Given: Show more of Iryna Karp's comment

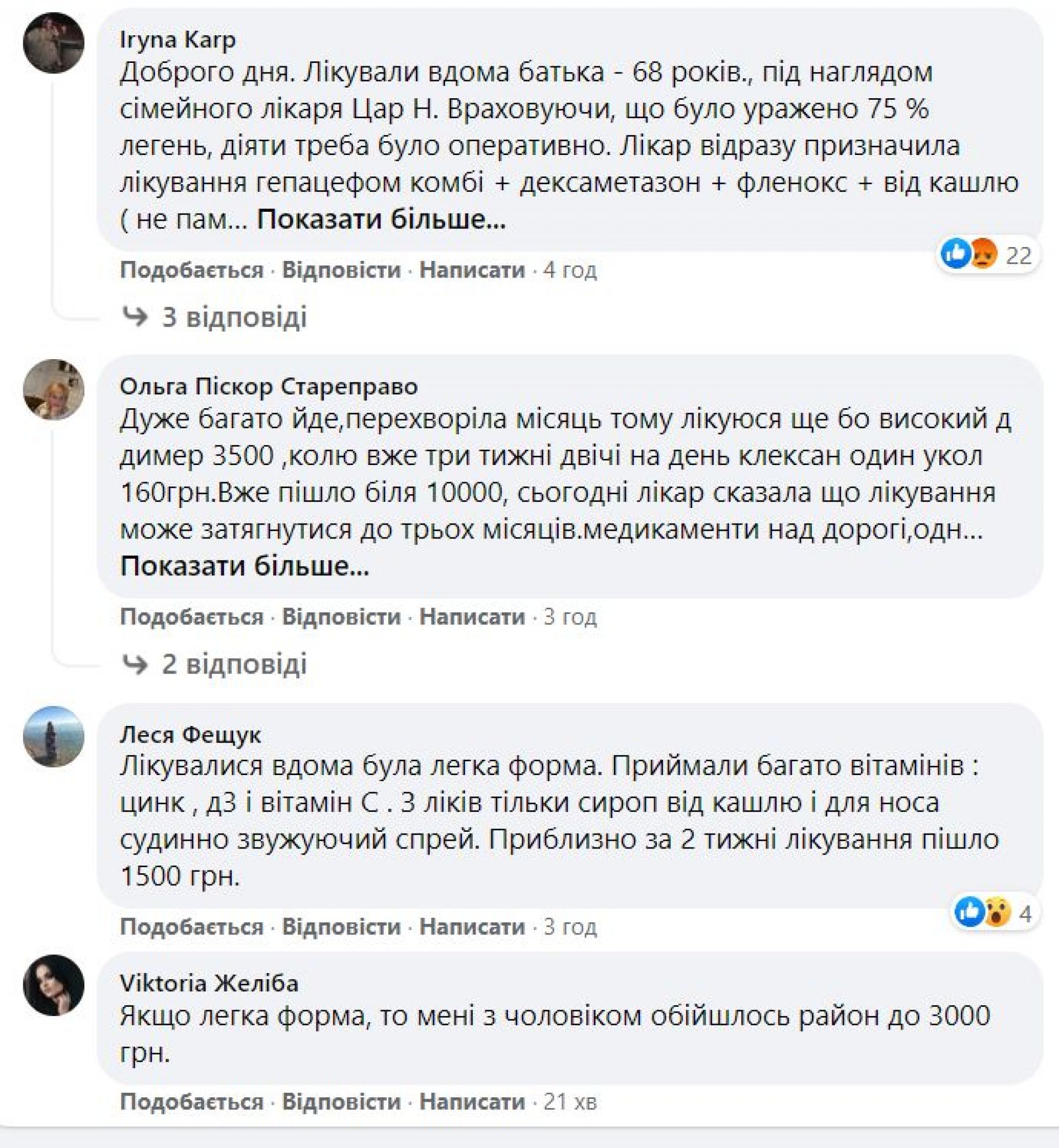Looking at the screenshot, I should 381,220.
